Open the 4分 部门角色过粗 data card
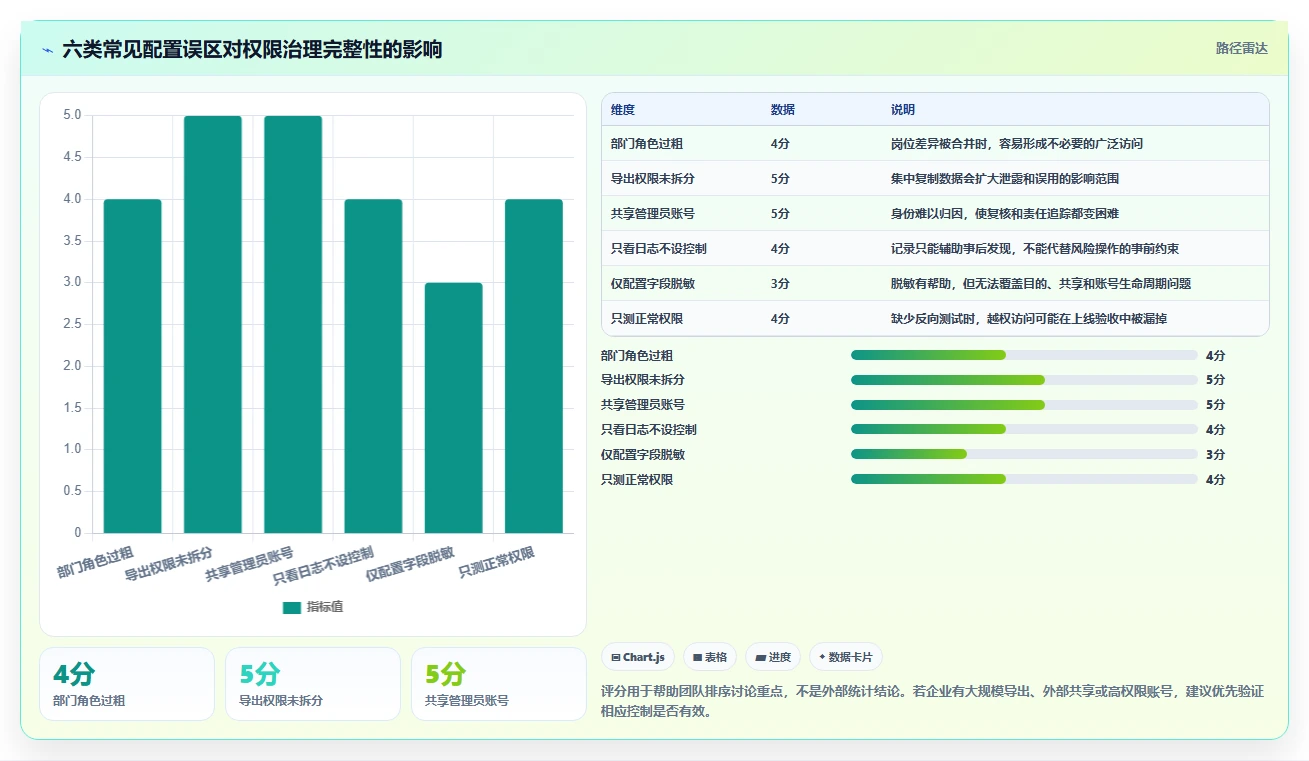Screen dimensions: 1309x761 (x=127, y=684)
